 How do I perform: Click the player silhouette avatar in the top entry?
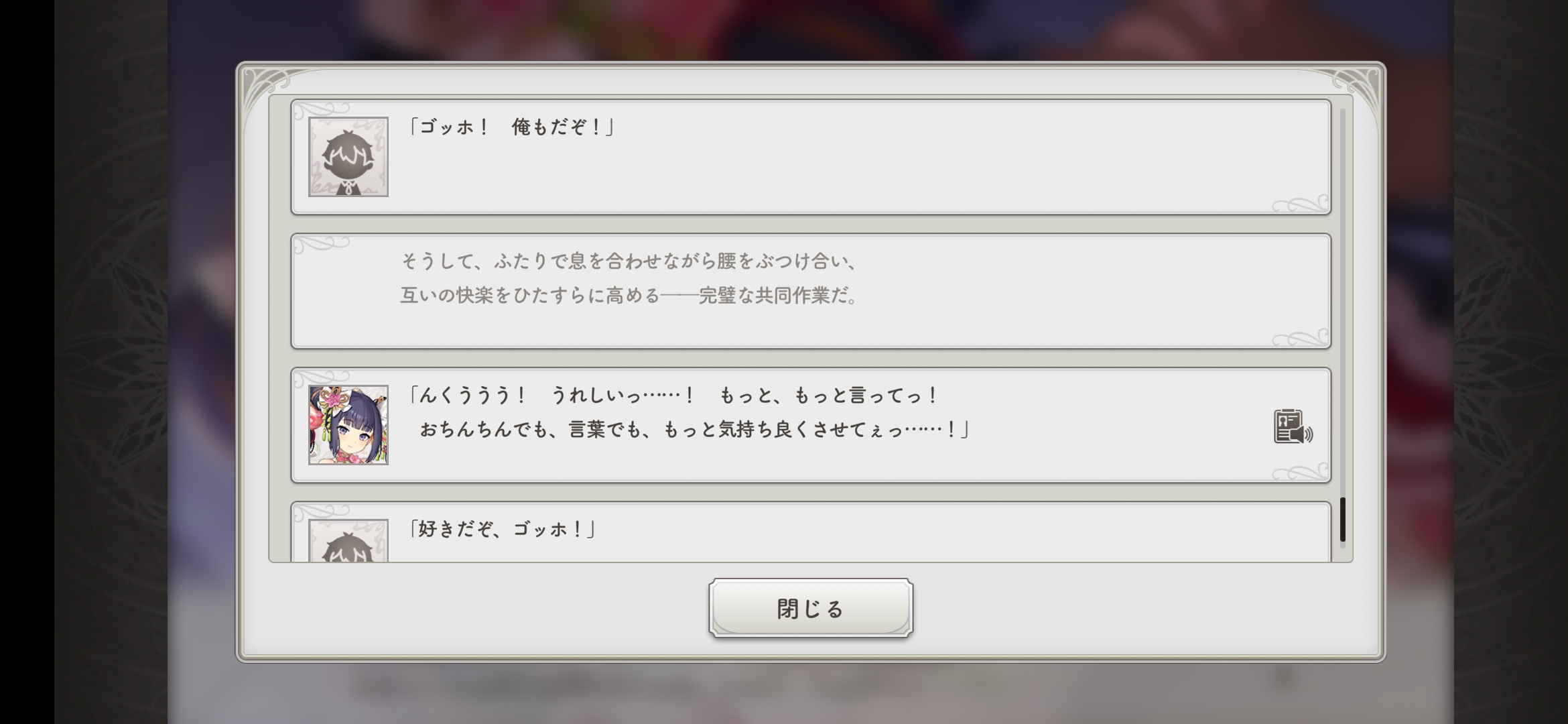click(x=348, y=157)
